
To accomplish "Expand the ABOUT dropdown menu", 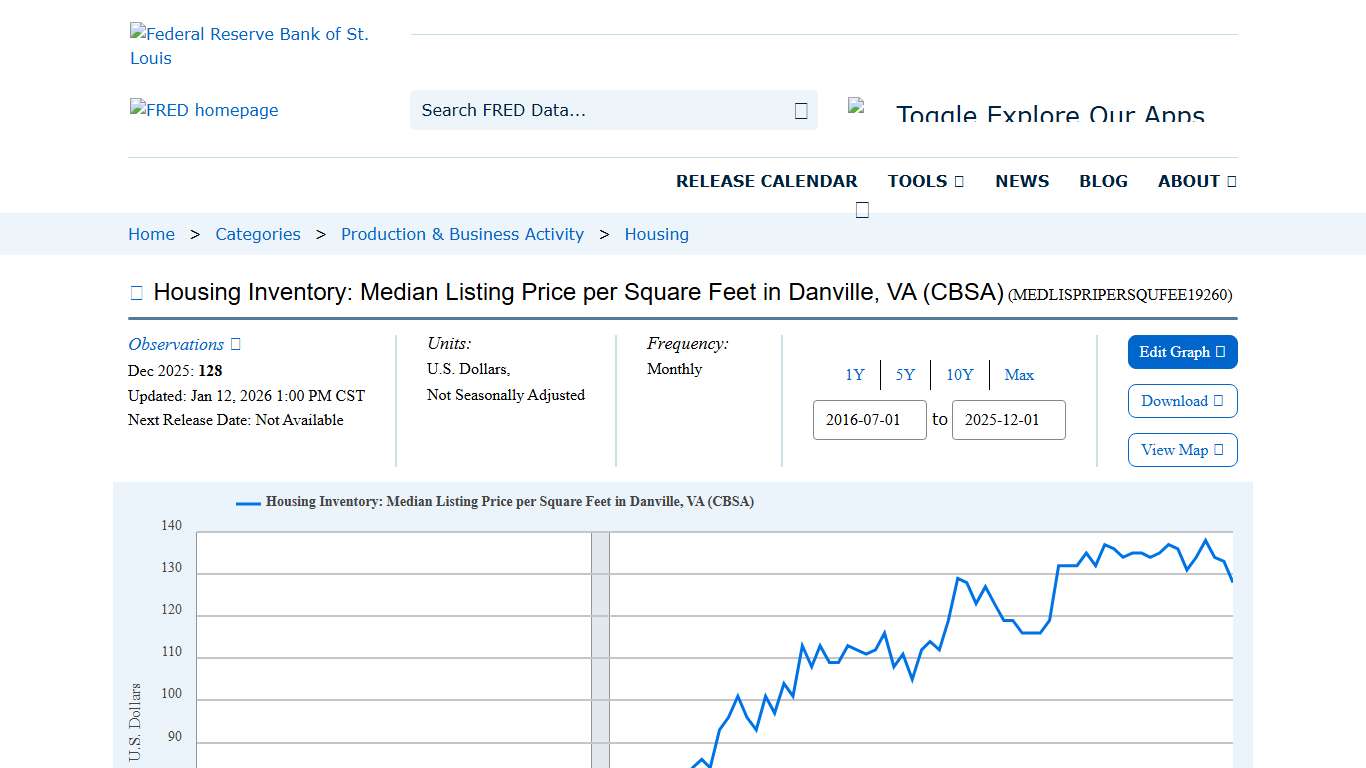I will [x=1196, y=181].
